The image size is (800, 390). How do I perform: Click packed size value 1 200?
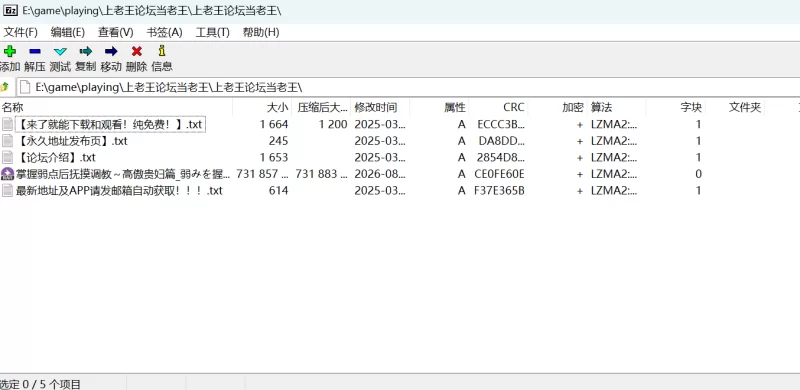(x=333, y=124)
